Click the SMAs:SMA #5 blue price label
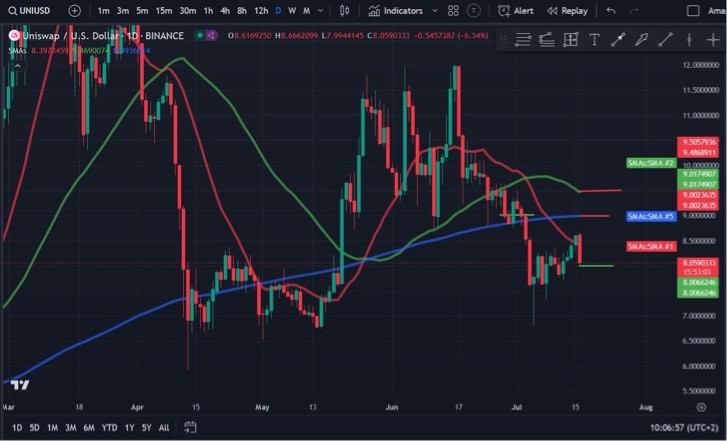The width and height of the screenshot is (727, 441). click(651, 216)
